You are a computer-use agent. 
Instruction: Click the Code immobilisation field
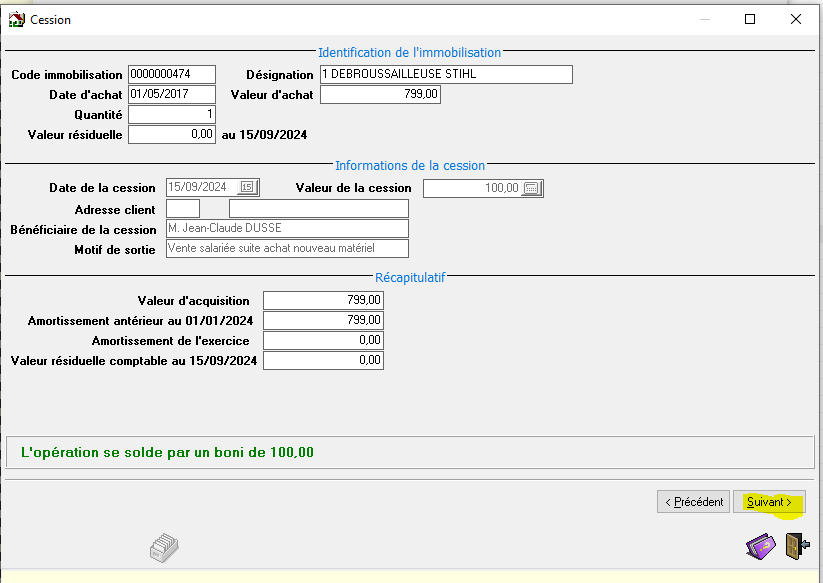click(172, 75)
